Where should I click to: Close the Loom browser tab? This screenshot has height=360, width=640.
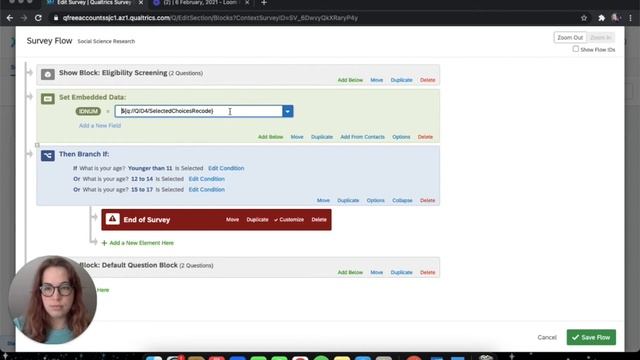point(247,3)
